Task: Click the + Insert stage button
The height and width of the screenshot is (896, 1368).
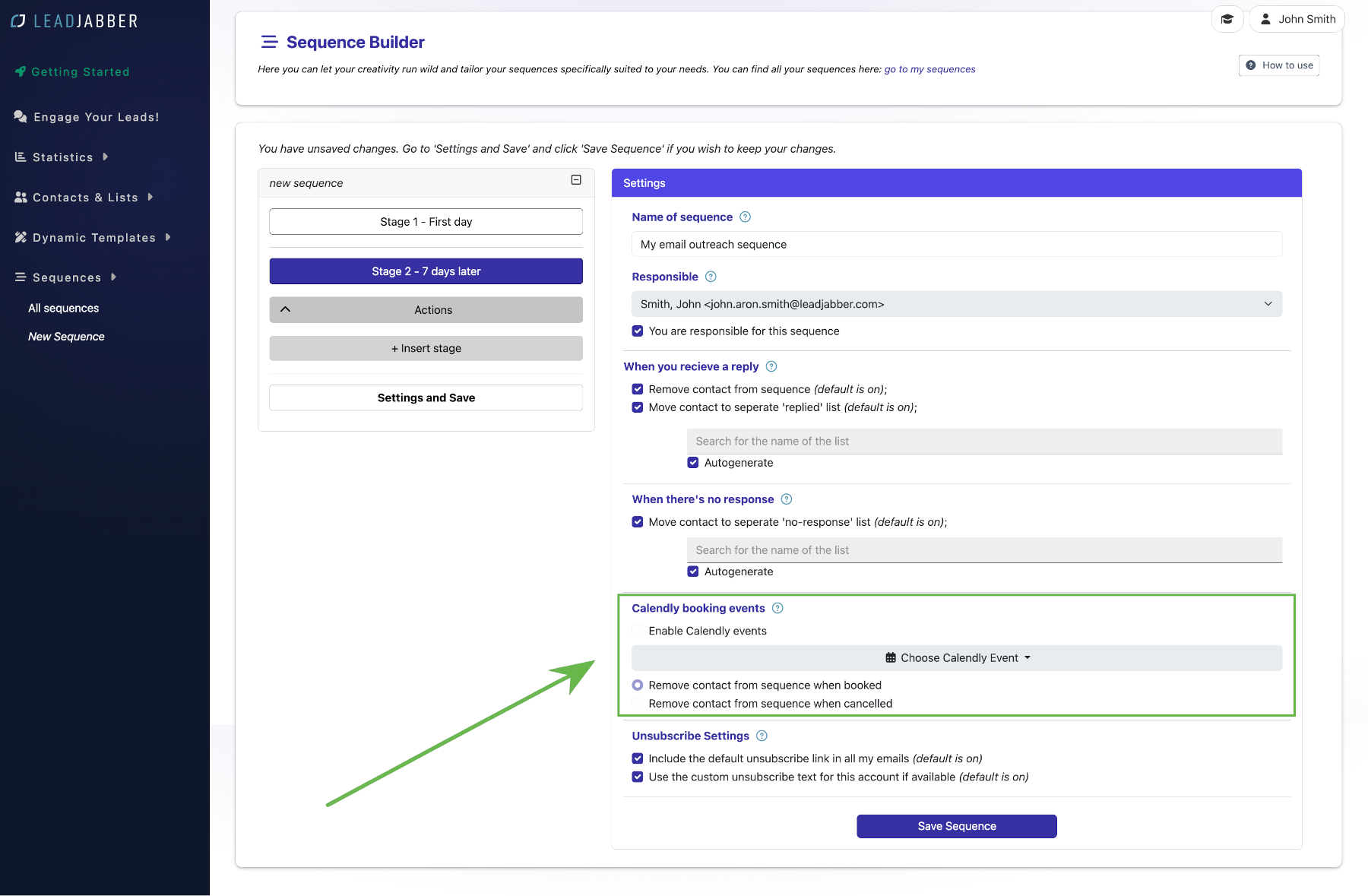Action: (426, 348)
